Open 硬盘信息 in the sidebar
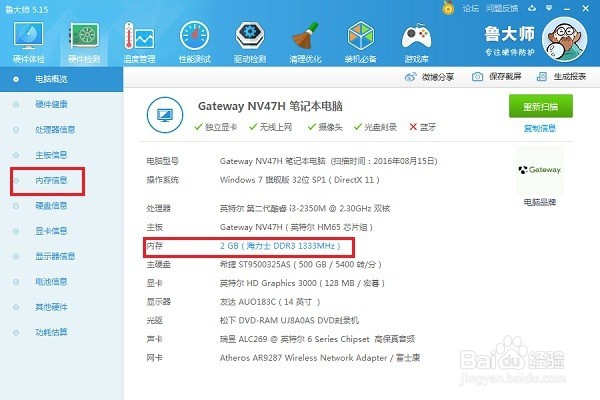 pos(51,206)
